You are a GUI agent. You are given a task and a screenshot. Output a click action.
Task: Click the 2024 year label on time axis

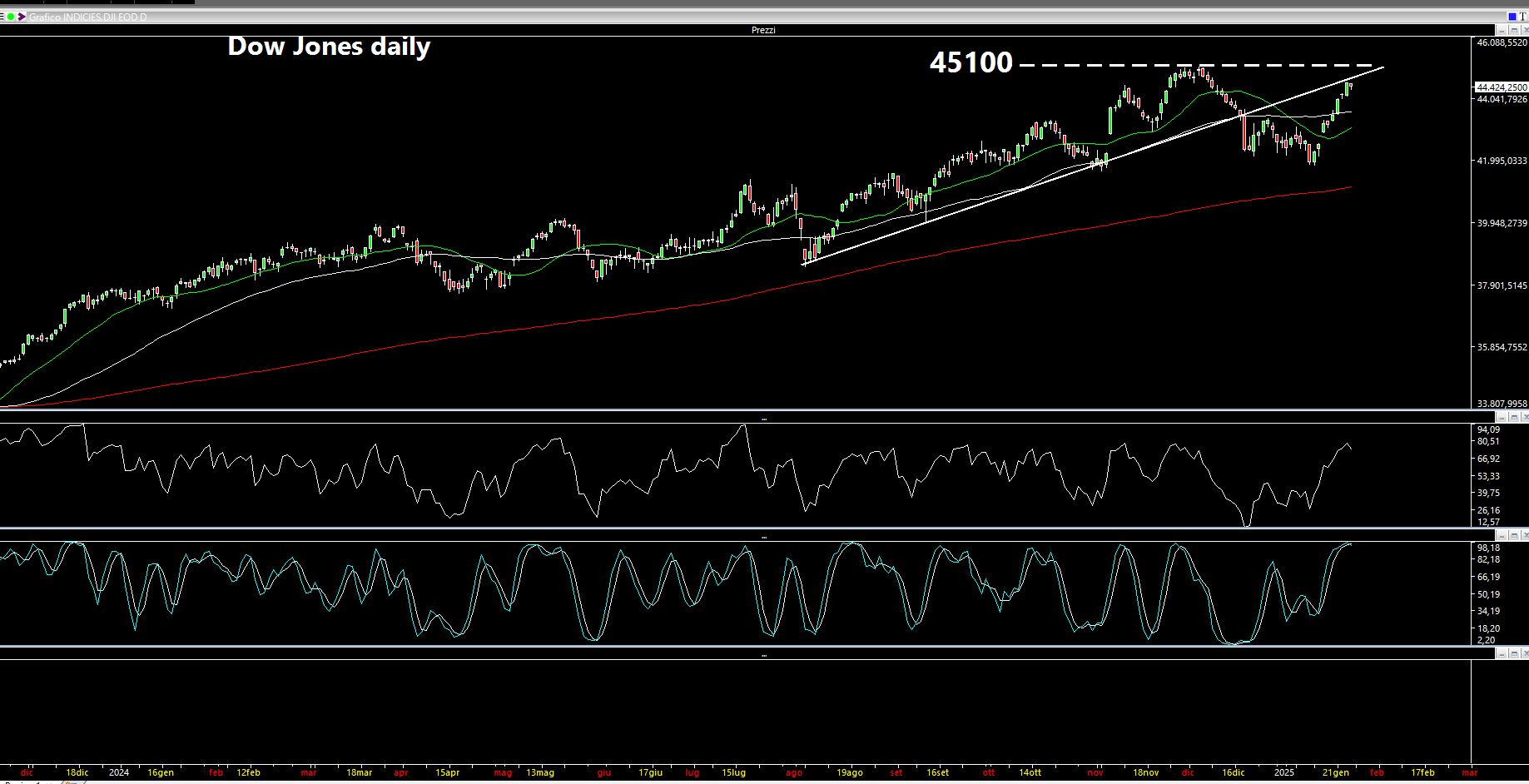click(119, 772)
